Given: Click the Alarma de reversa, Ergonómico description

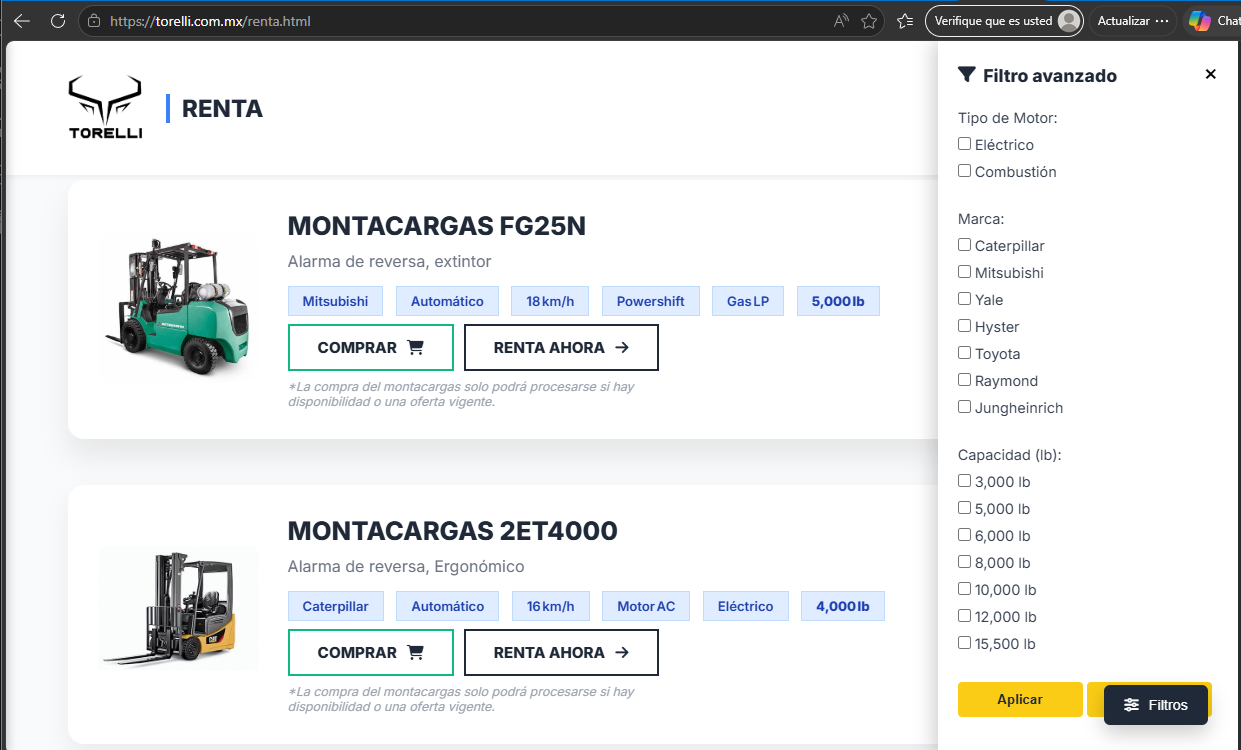Looking at the screenshot, I should (x=406, y=566).
